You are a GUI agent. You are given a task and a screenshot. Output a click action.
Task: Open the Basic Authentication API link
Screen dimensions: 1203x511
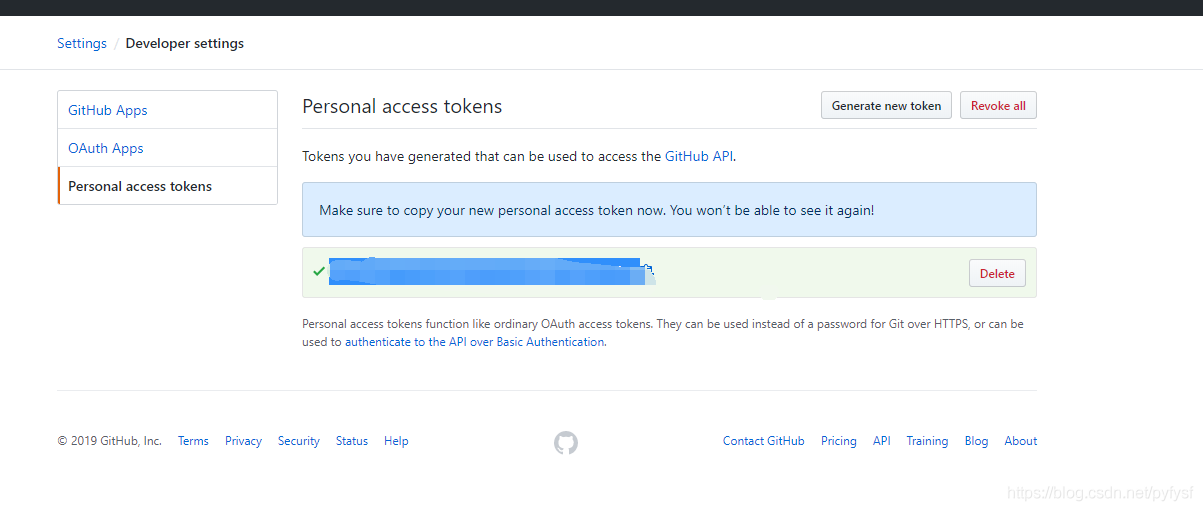click(x=474, y=342)
